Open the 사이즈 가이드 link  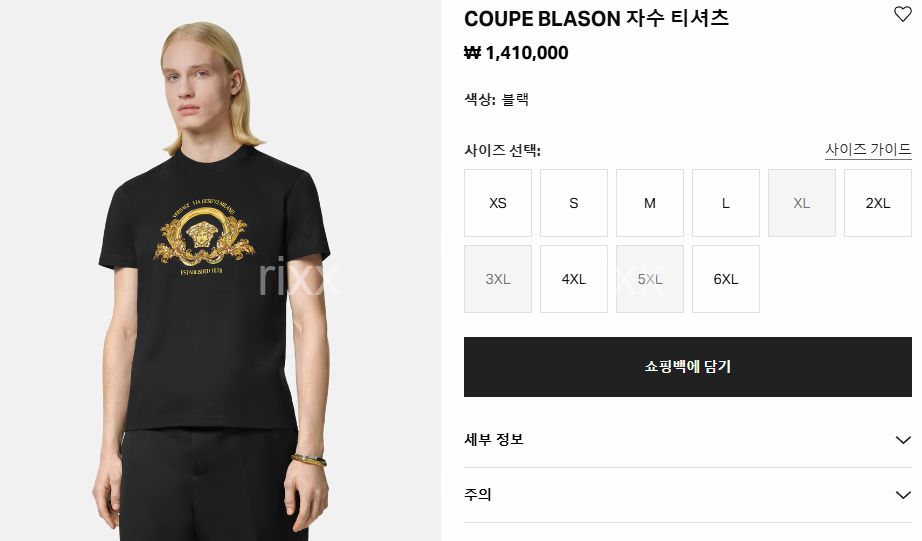click(x=868, y=149)
